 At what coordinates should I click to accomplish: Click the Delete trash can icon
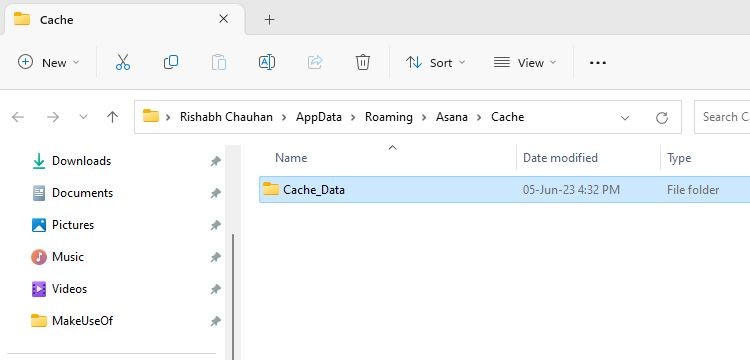coord(363,62)
